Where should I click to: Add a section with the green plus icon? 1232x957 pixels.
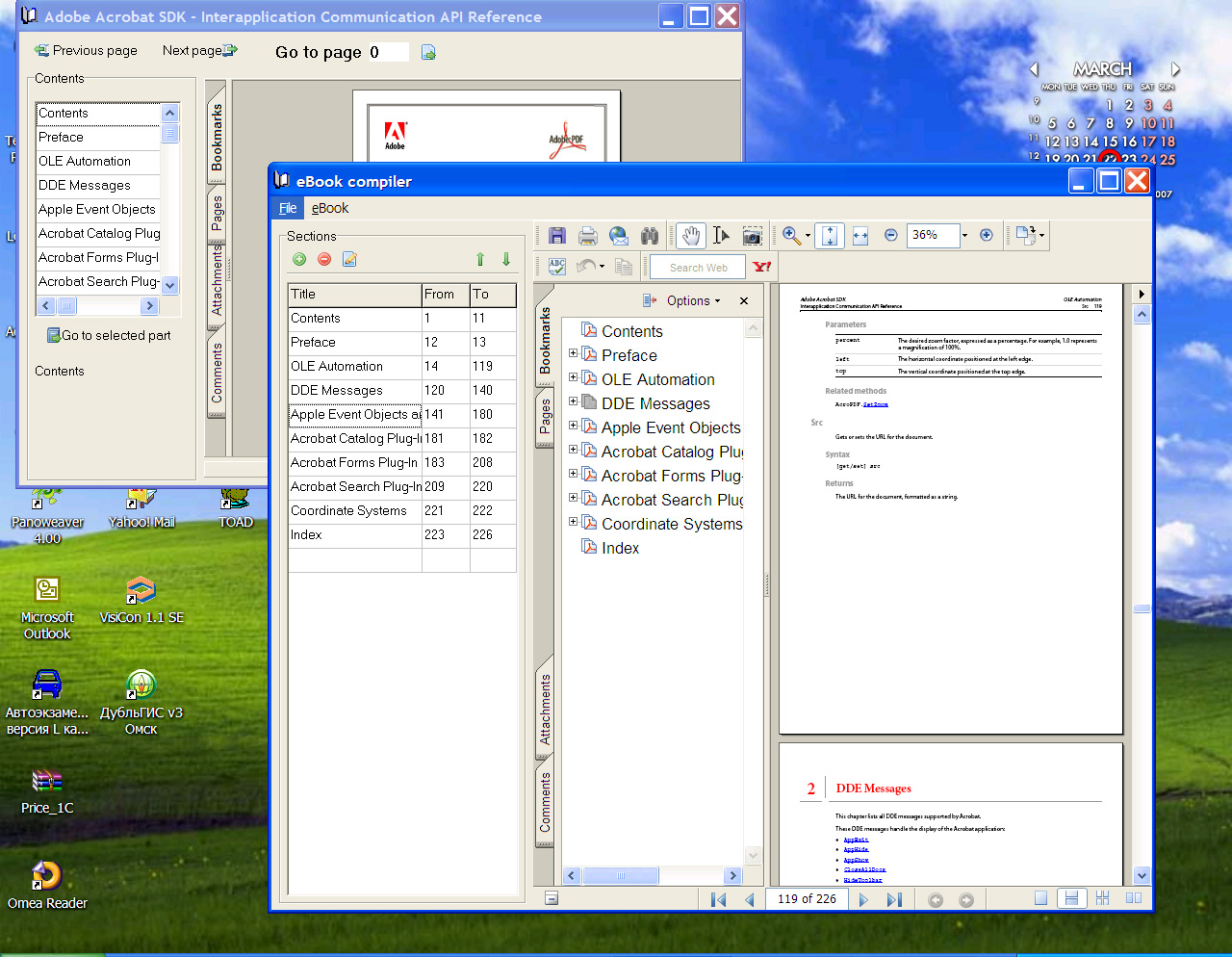point(299,259)
